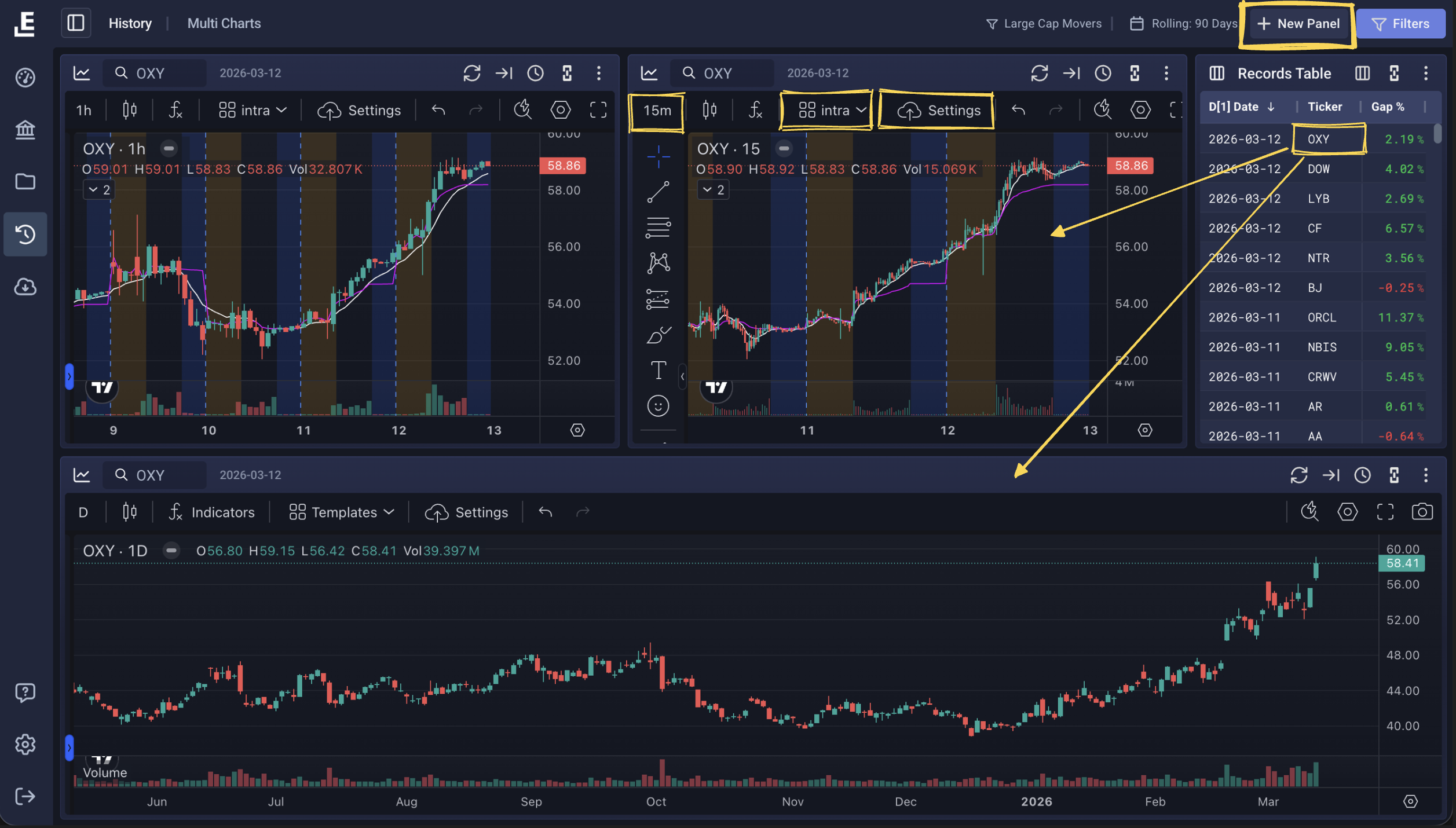Open History in left sidebar

25,234
